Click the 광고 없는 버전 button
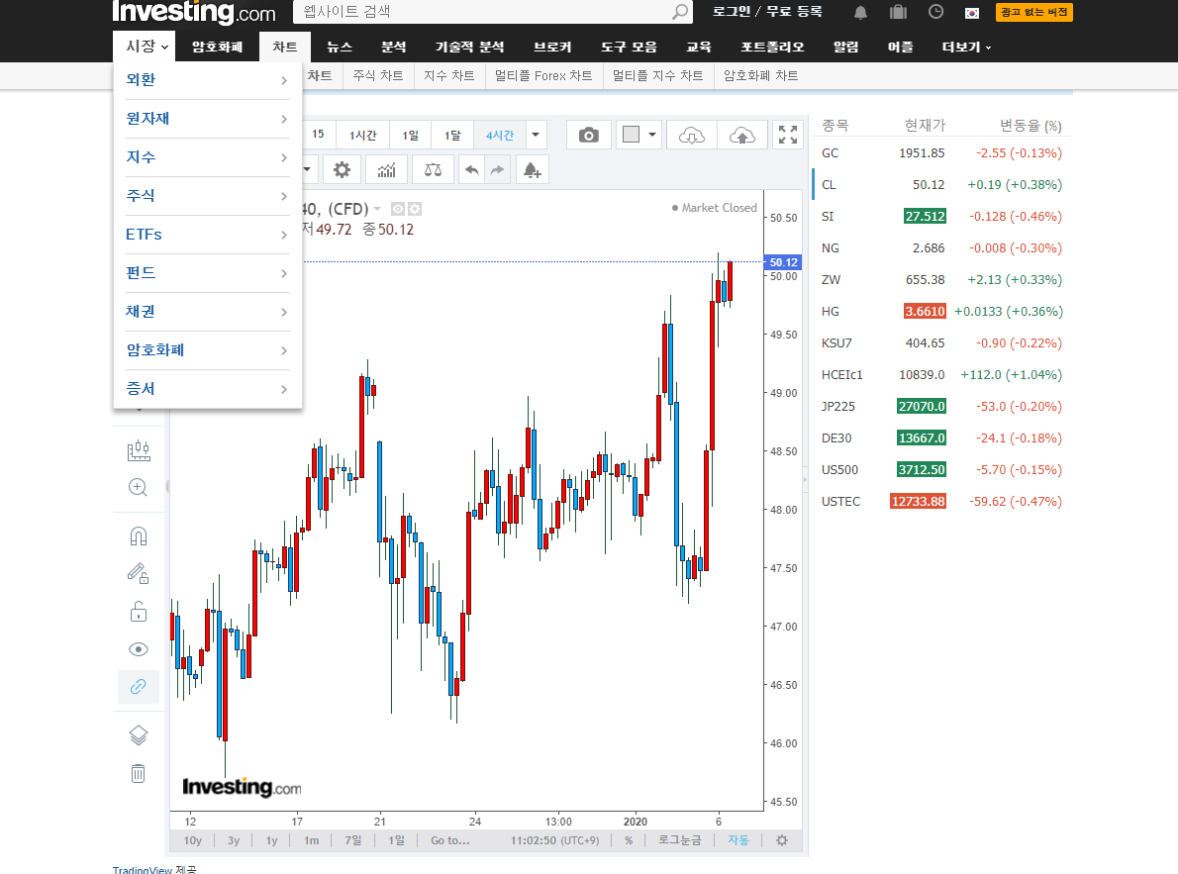1178x874 pixels. [x=1034, y=12]
